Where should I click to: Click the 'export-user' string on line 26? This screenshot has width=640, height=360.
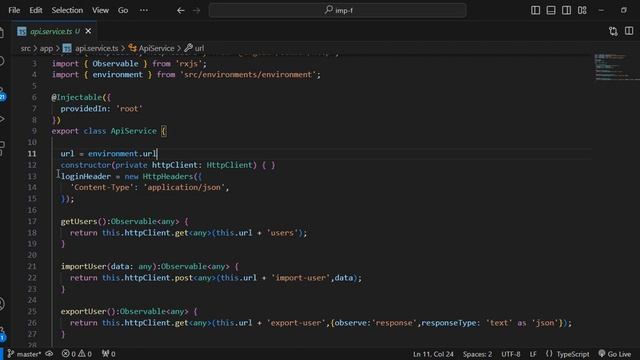click(x=296, y=323)
